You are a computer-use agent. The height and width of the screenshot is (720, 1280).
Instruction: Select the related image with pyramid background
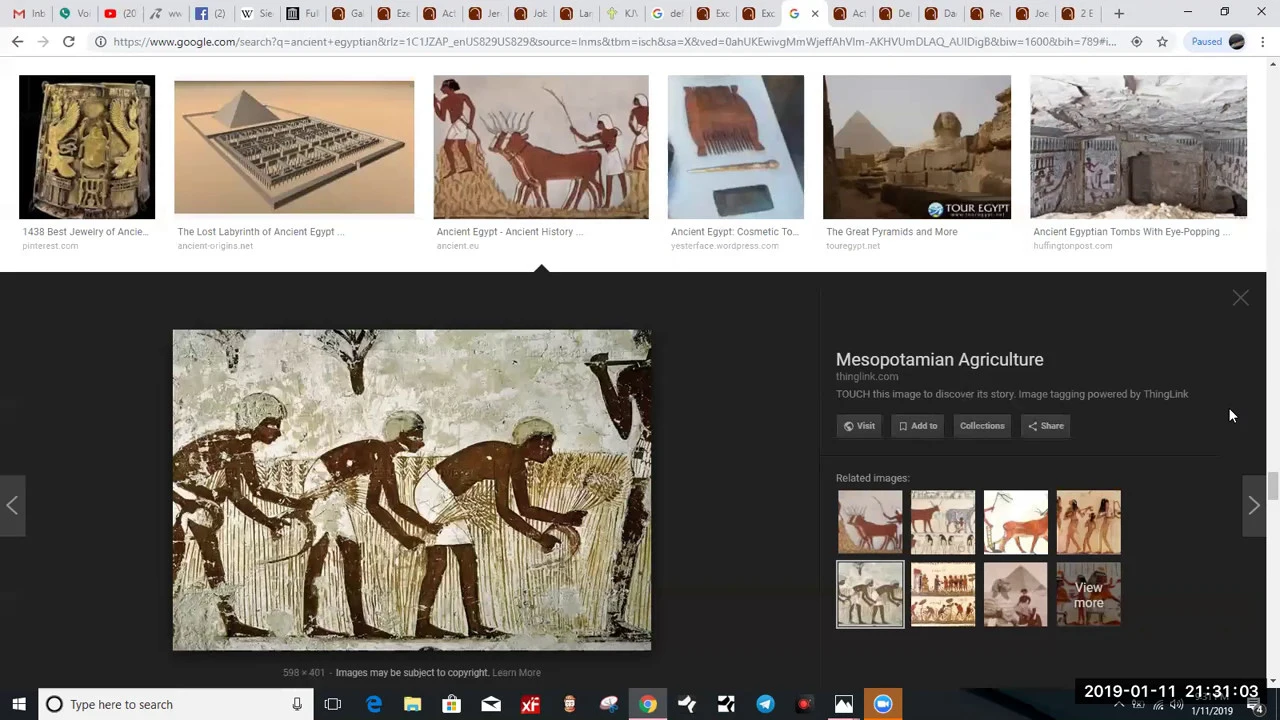[1016, 595]
